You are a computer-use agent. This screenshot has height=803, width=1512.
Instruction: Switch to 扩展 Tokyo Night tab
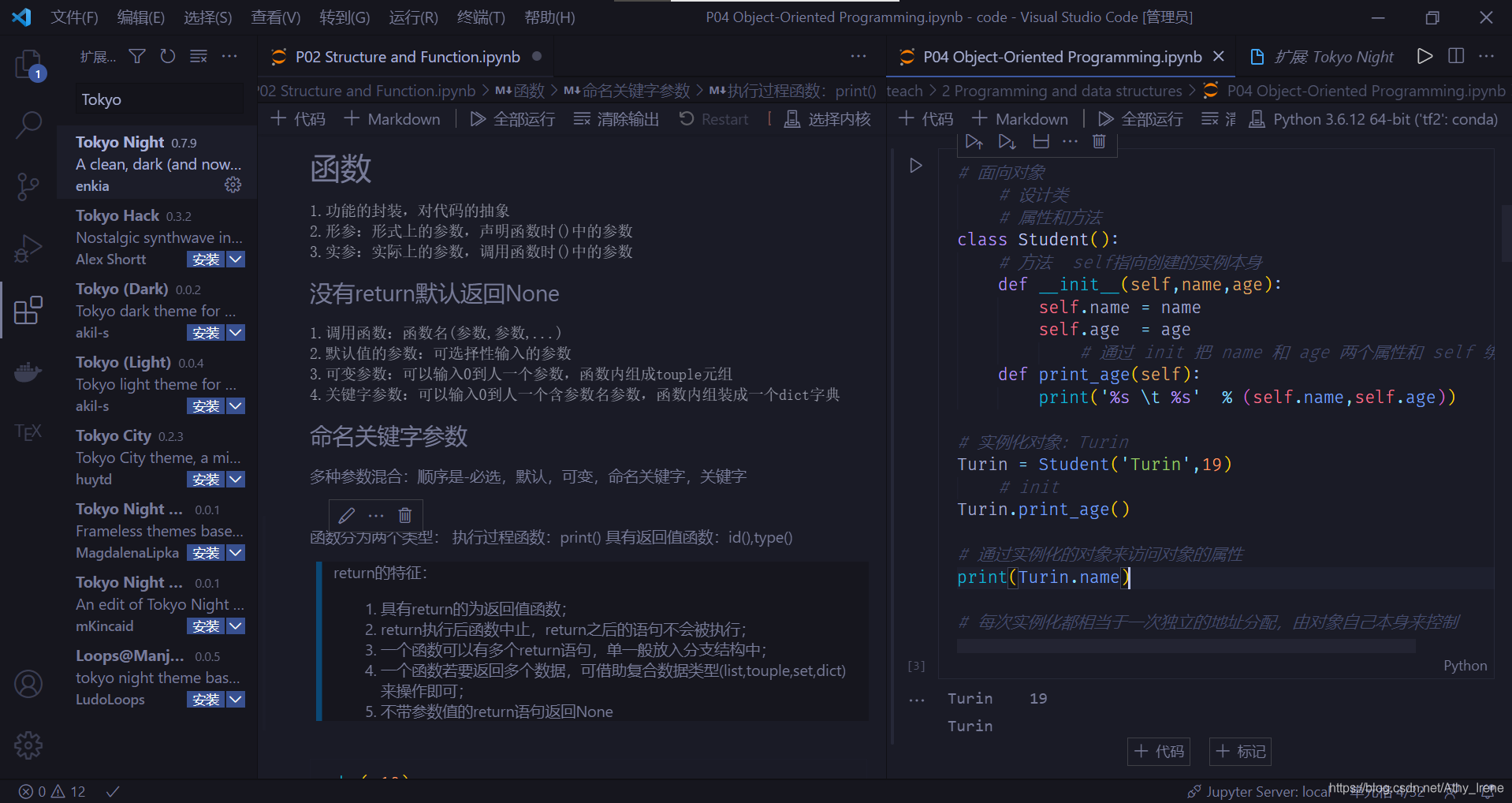(1333, 57)
